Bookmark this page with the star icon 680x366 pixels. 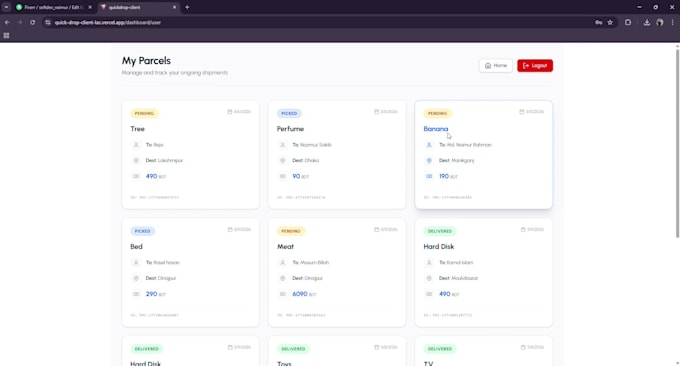pyautogui.click(x=610, y=23)
